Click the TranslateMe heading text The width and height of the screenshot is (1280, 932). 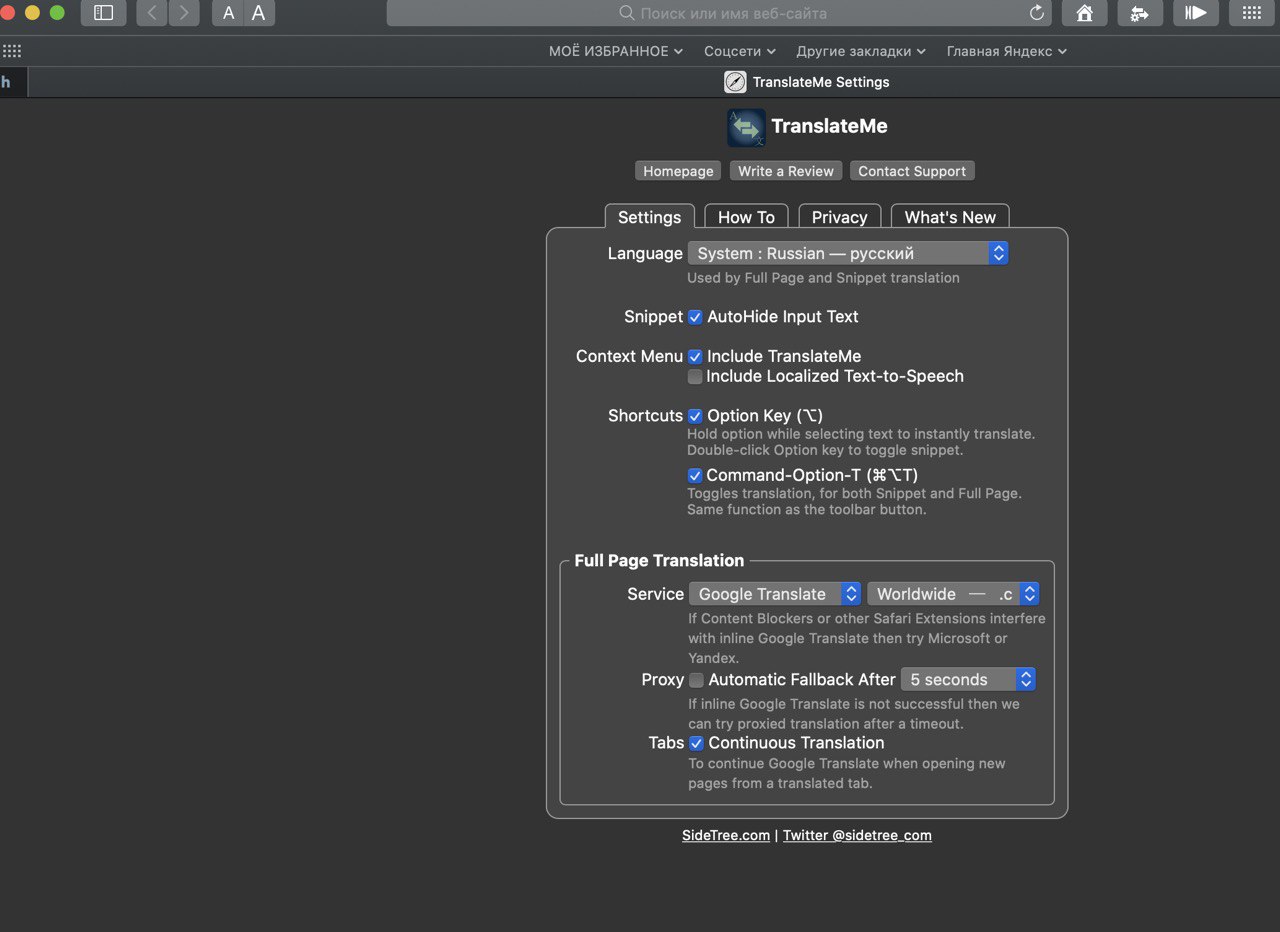(829, 127)
